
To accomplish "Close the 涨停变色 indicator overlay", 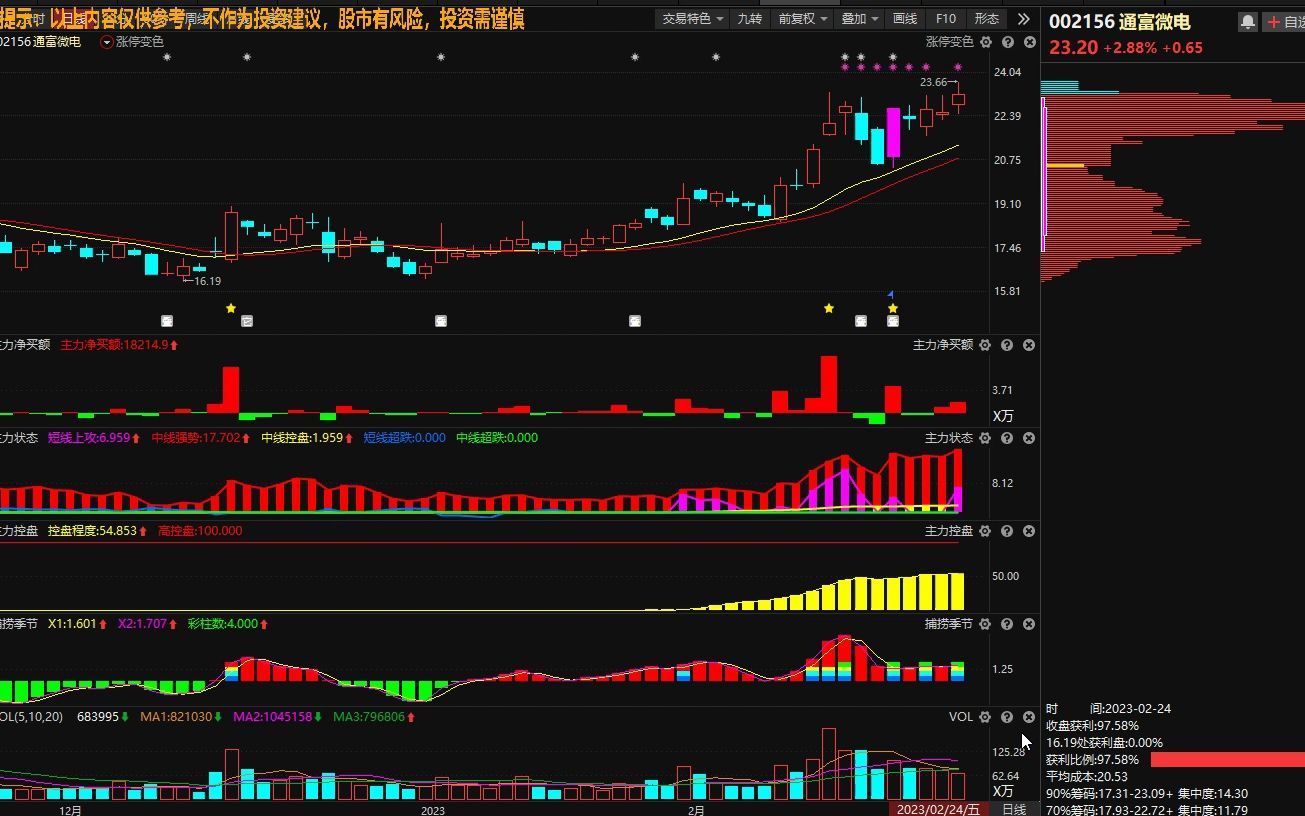I will (x=1029, y=42).
